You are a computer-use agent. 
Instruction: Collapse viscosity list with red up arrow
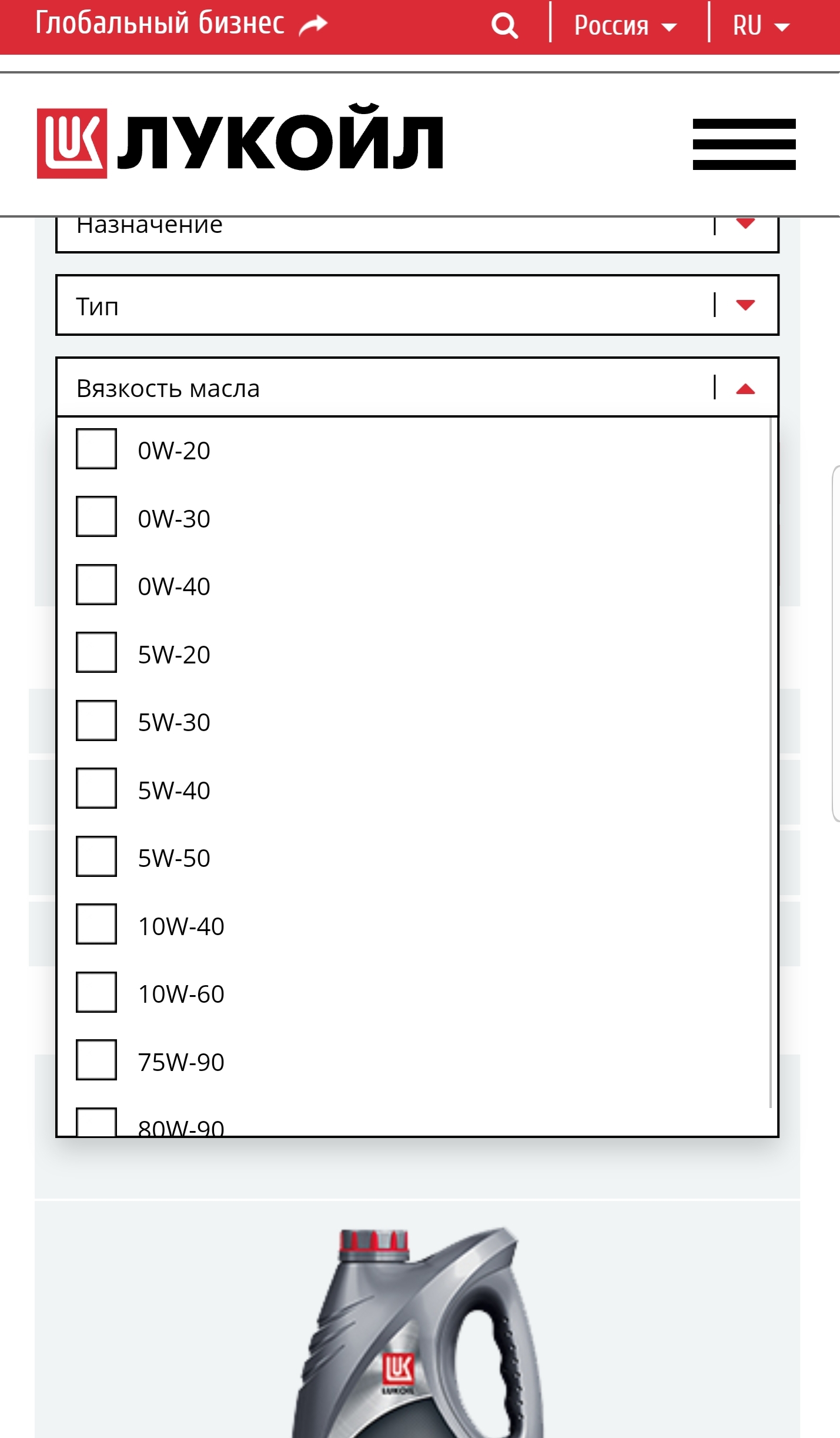[745, 389]
